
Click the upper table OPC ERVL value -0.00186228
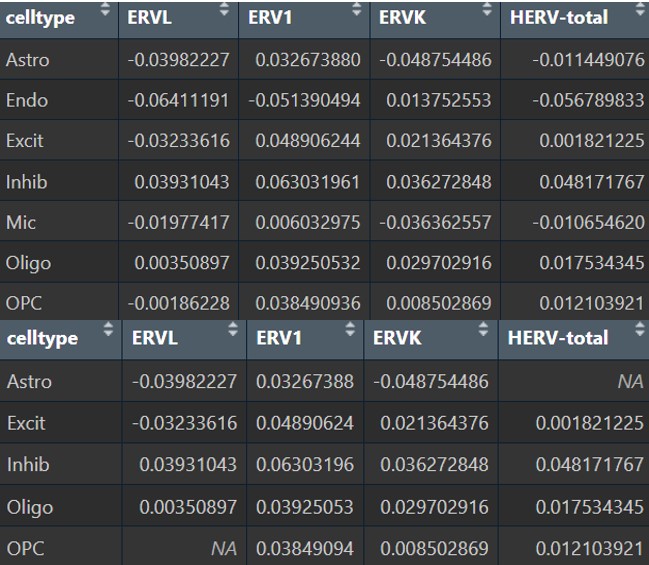178,302
